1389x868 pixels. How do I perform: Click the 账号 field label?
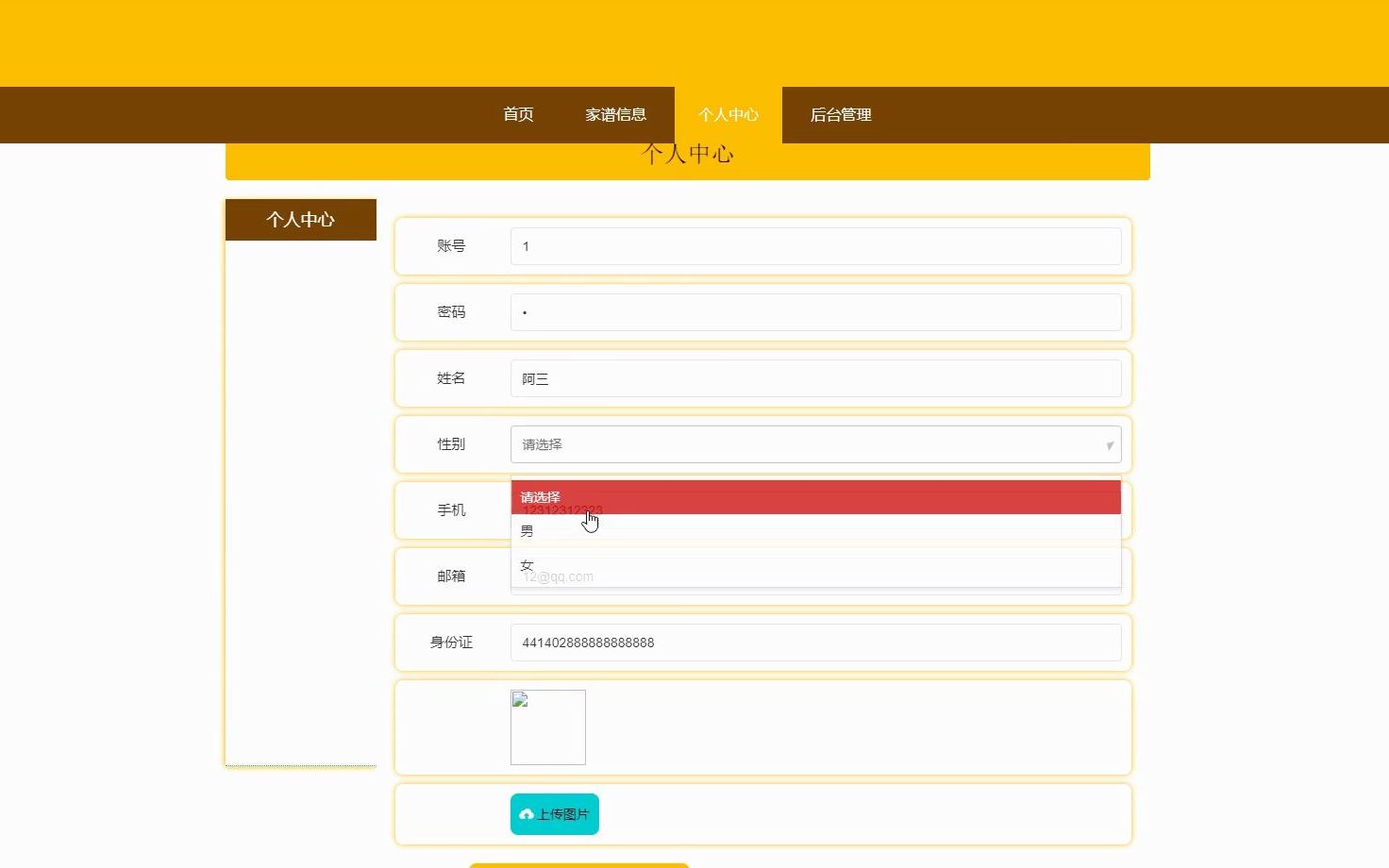pos(451,245)
